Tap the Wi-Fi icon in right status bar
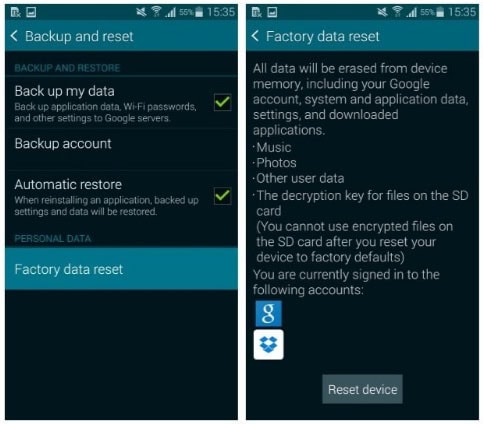The width and height of the screenshot is (483, 424). pyautogui.click(x=397, y=12)
